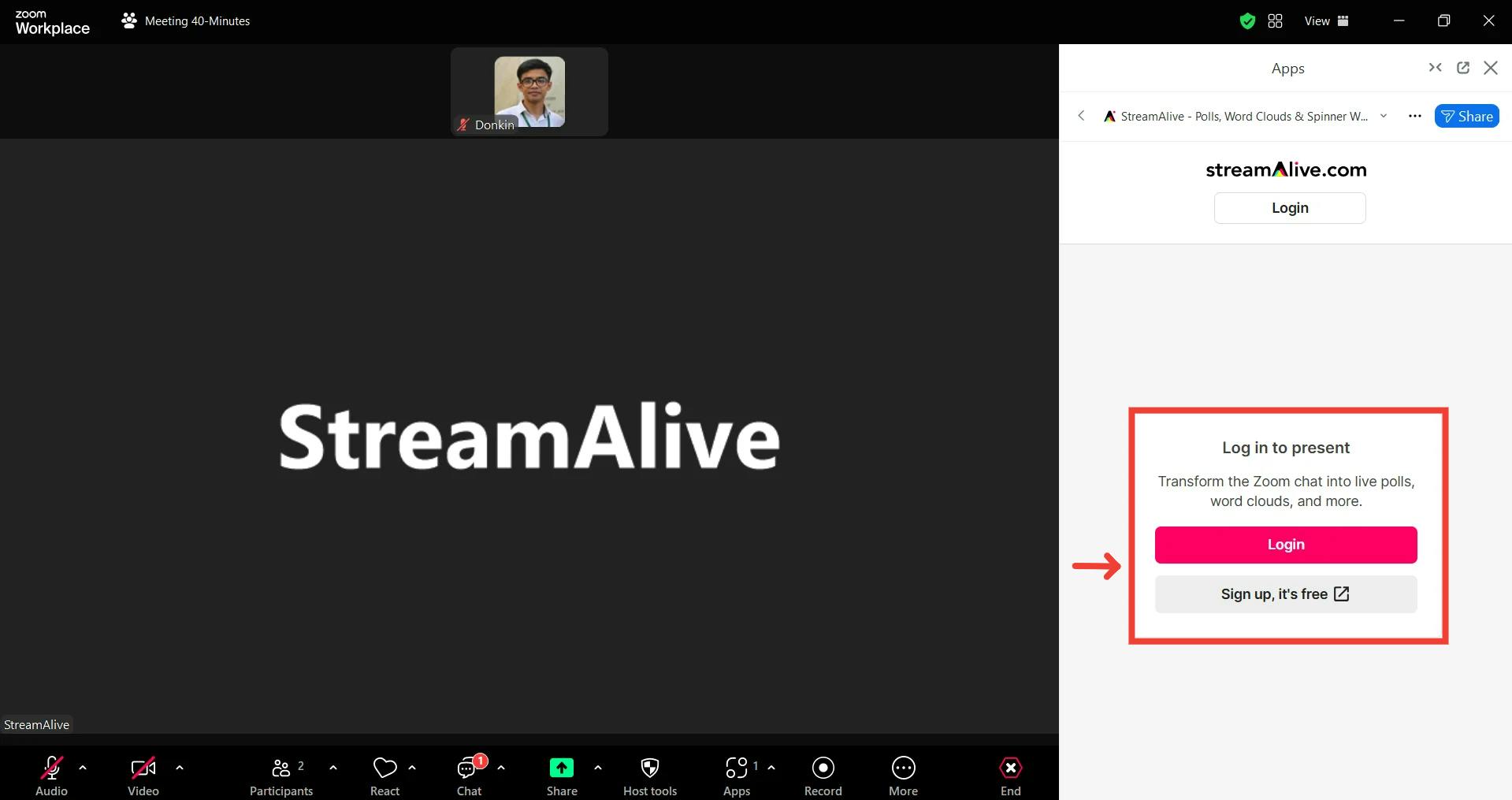This screenshot has width=1512, height=800.
Task: Click the streamAlive.com logo
Action: (1286, 169)
